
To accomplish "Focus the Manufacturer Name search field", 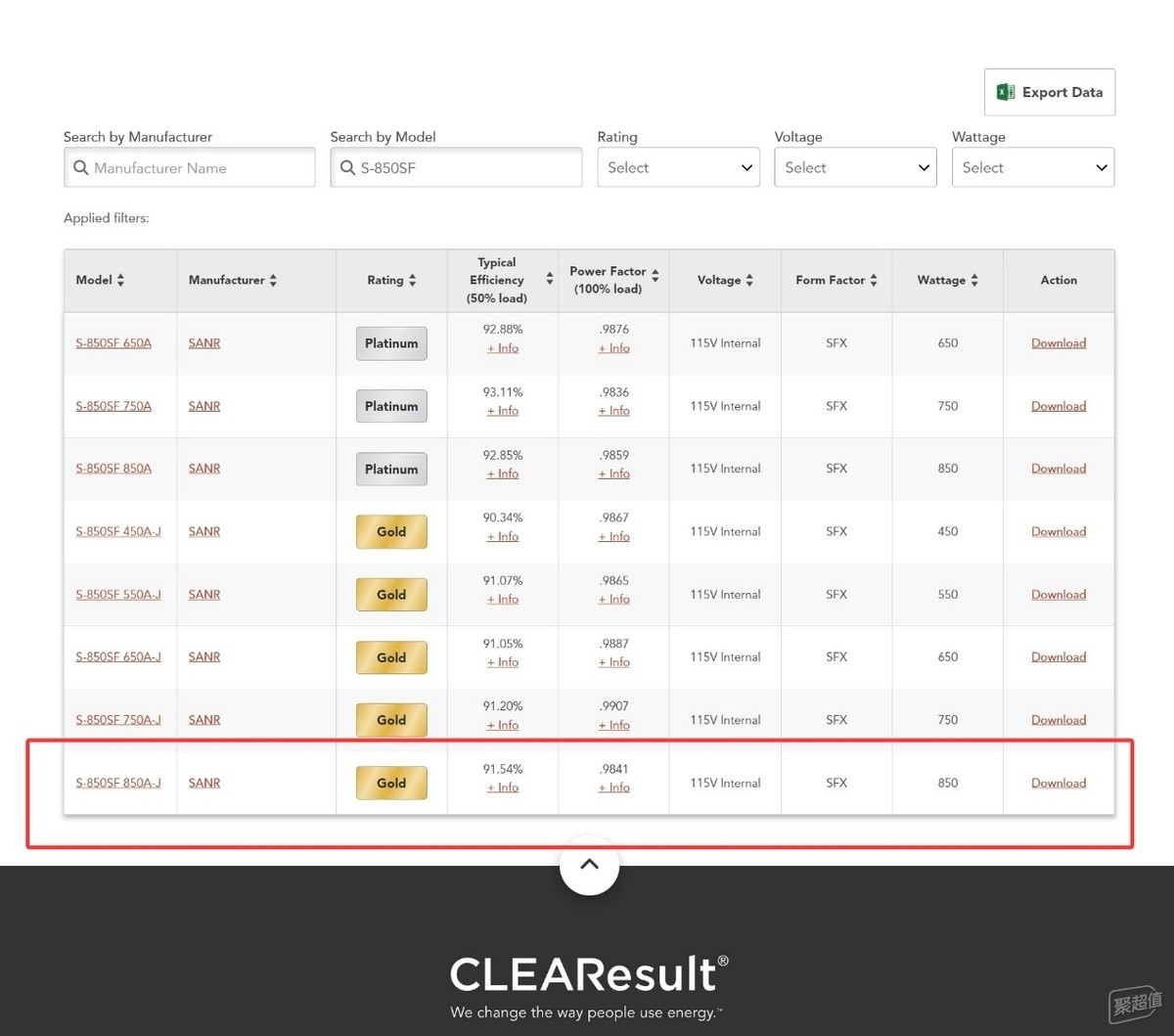I will coord(190,167).
